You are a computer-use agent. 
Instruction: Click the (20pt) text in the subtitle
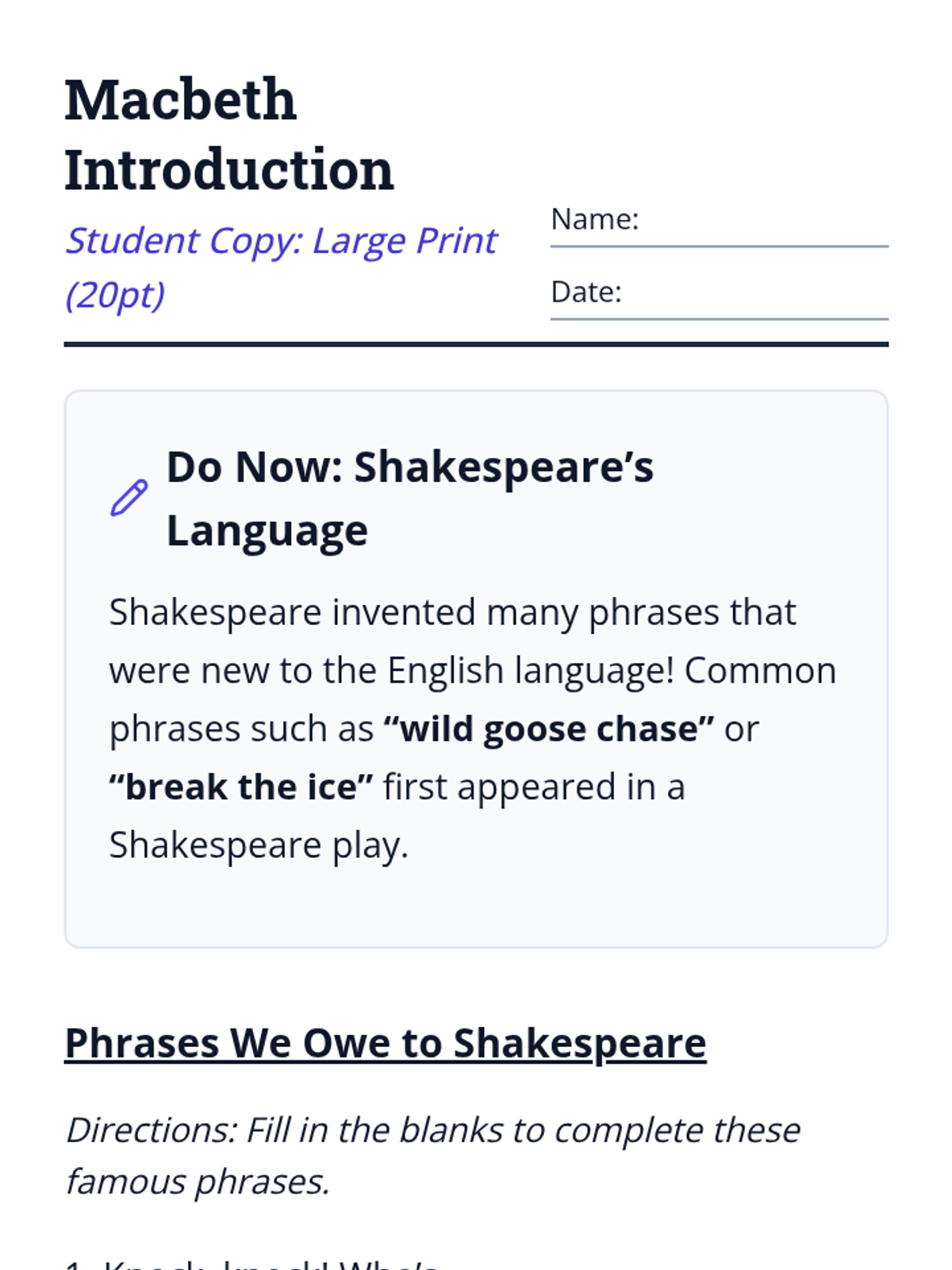pyautogui.click(x=115, y=295)
